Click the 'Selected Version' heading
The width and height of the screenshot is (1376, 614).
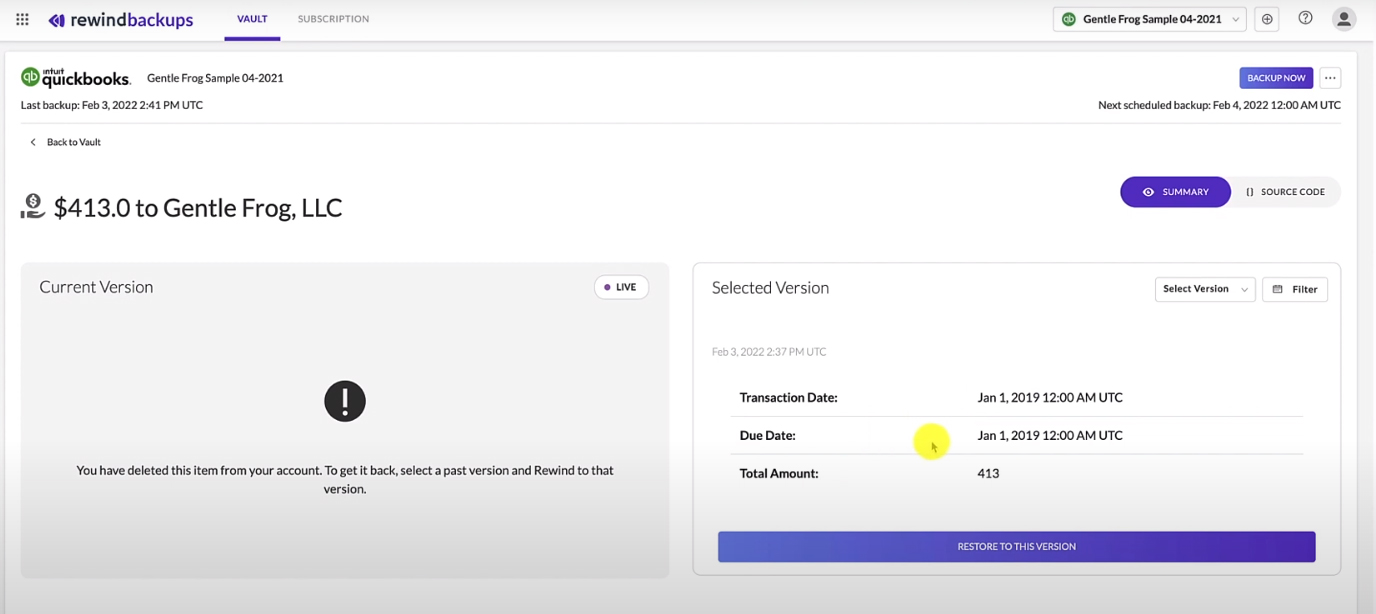click(x=770, y=288)
